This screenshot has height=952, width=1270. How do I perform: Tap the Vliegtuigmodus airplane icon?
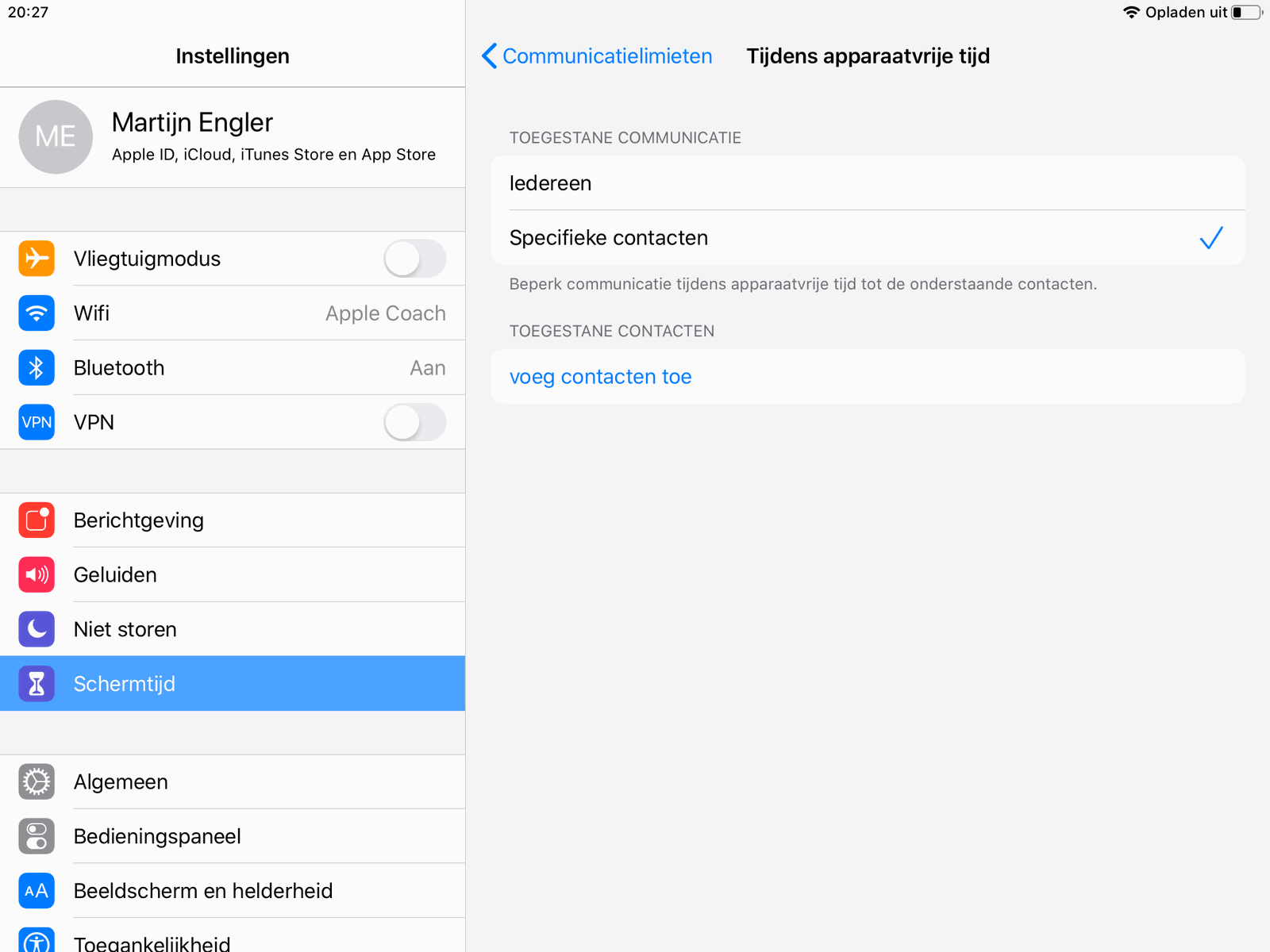click(37, 259)
